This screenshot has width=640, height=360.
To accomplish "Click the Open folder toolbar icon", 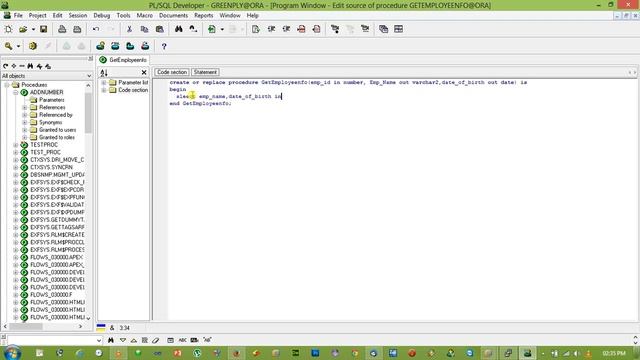I will point(23,29).
